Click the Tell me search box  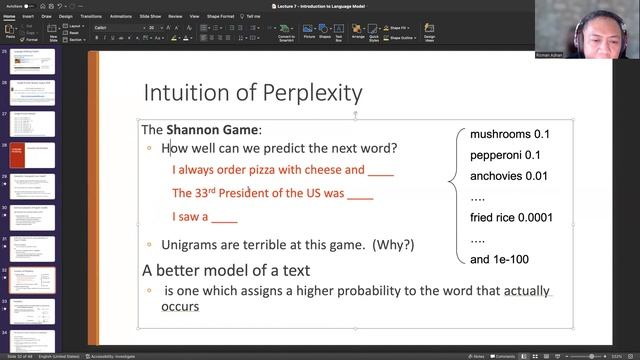(x=250, y=16)
